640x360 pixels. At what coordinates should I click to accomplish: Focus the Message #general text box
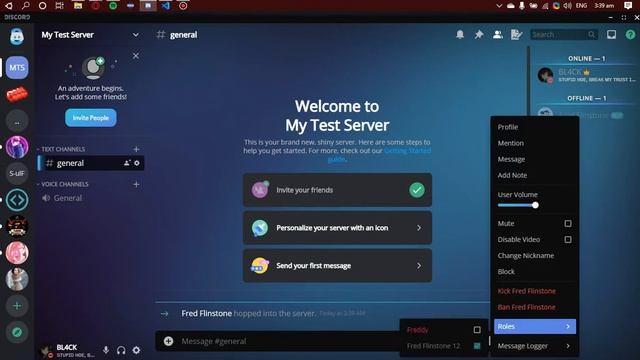(286, 341)
